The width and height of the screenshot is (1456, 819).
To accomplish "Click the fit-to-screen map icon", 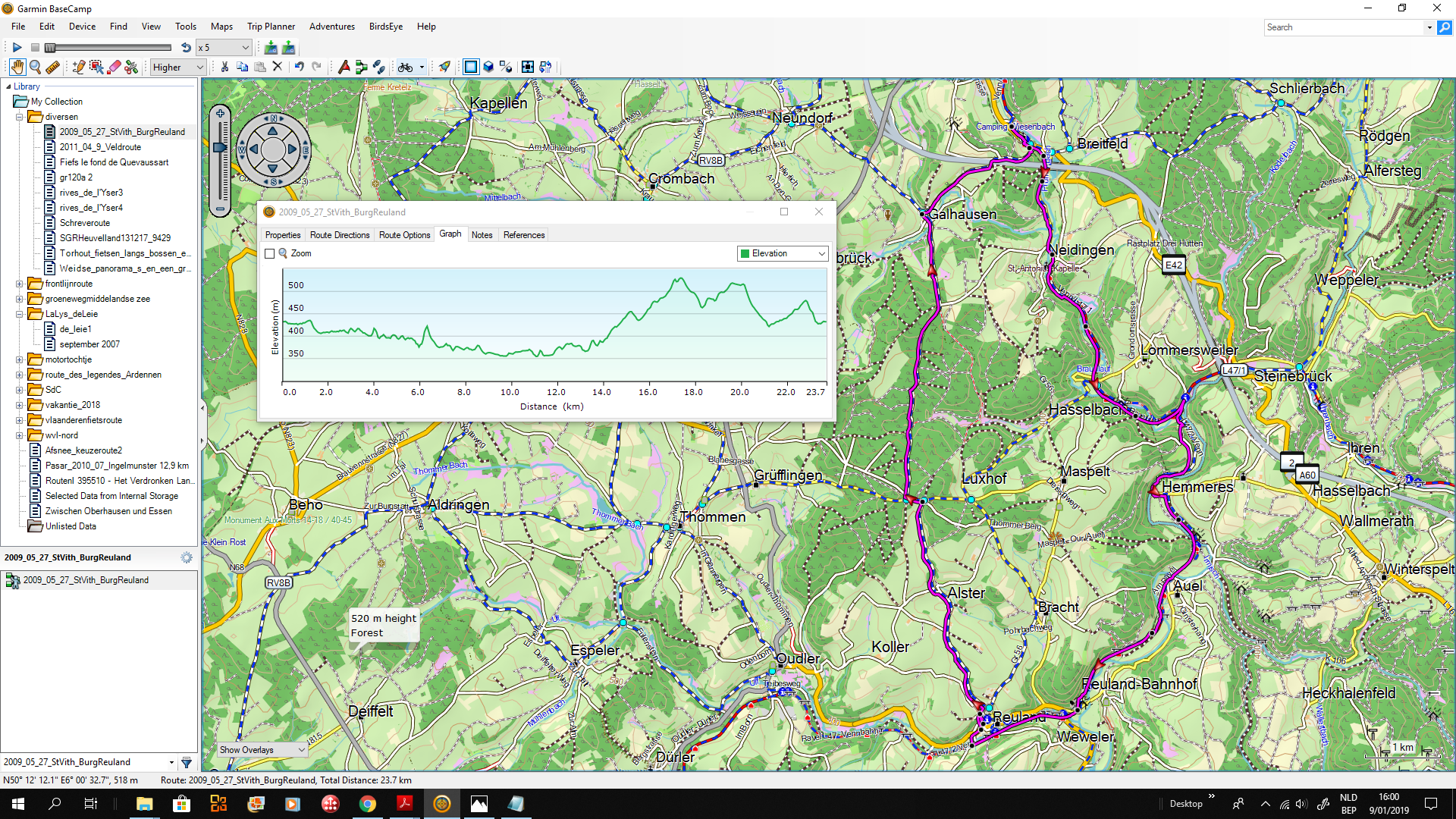I will [x=528, y=67].
